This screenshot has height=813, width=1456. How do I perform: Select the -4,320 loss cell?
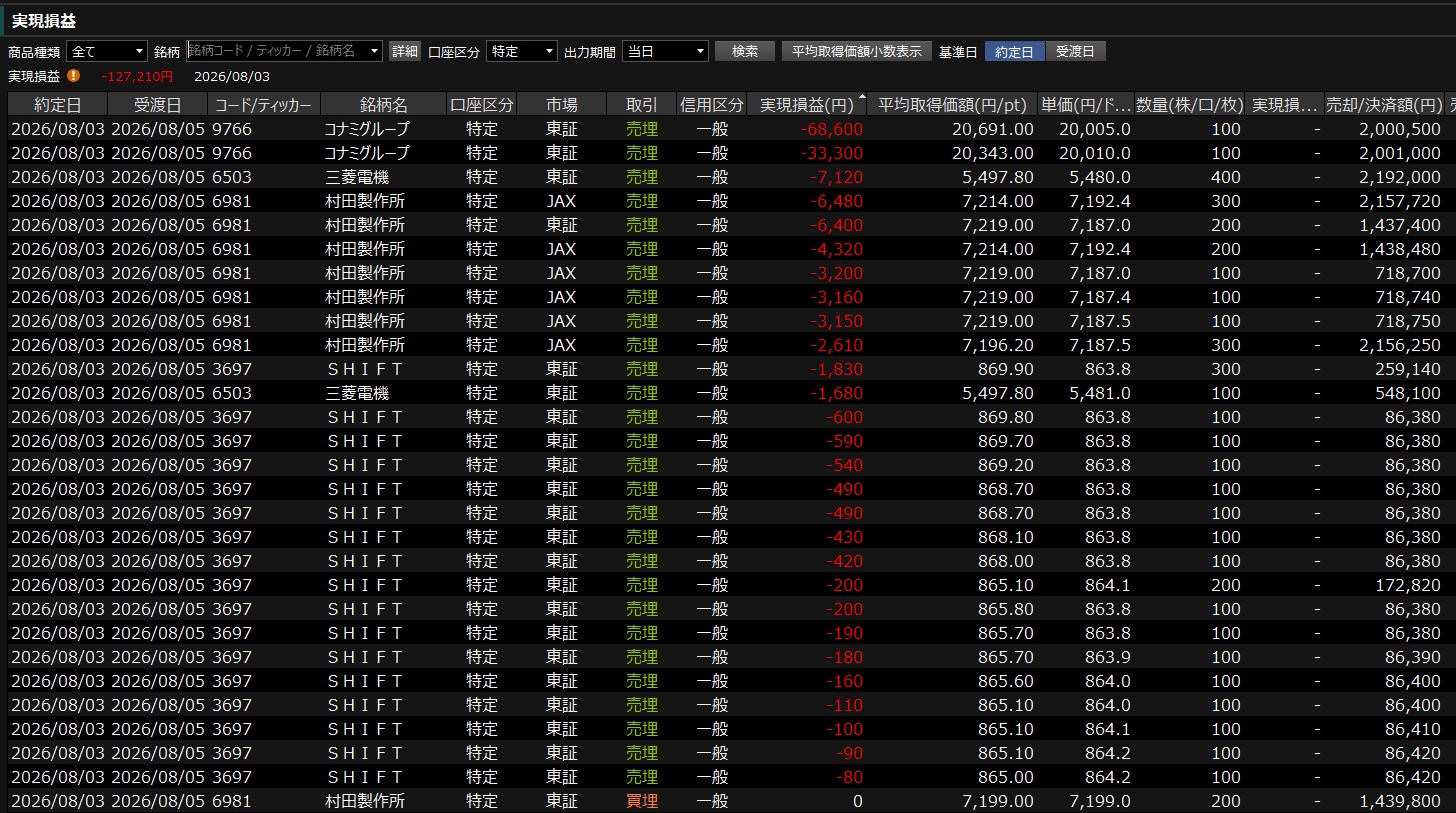click(x=837, y=249)
